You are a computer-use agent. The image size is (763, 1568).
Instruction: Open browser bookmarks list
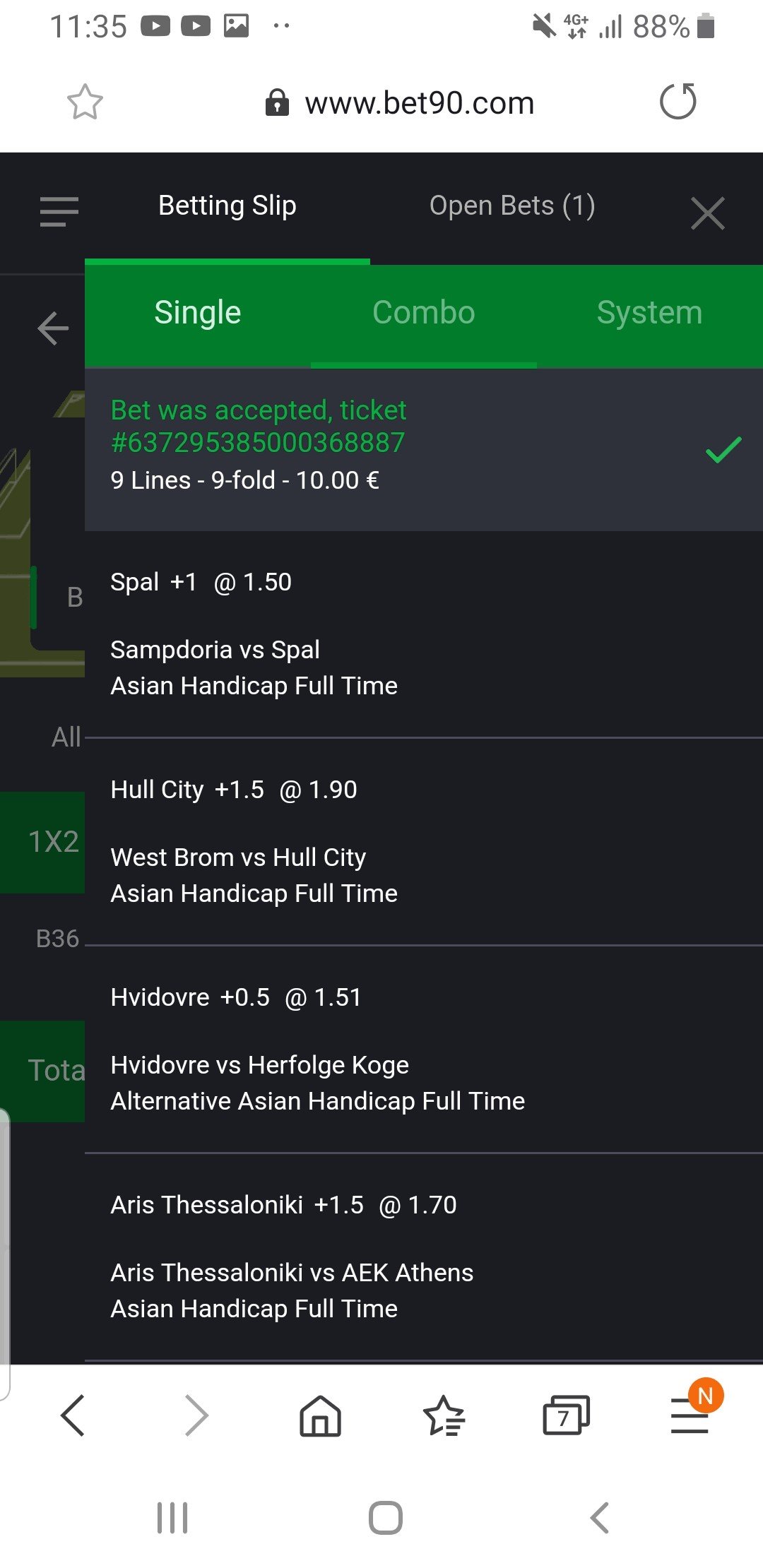click(x=444, y=1416)
